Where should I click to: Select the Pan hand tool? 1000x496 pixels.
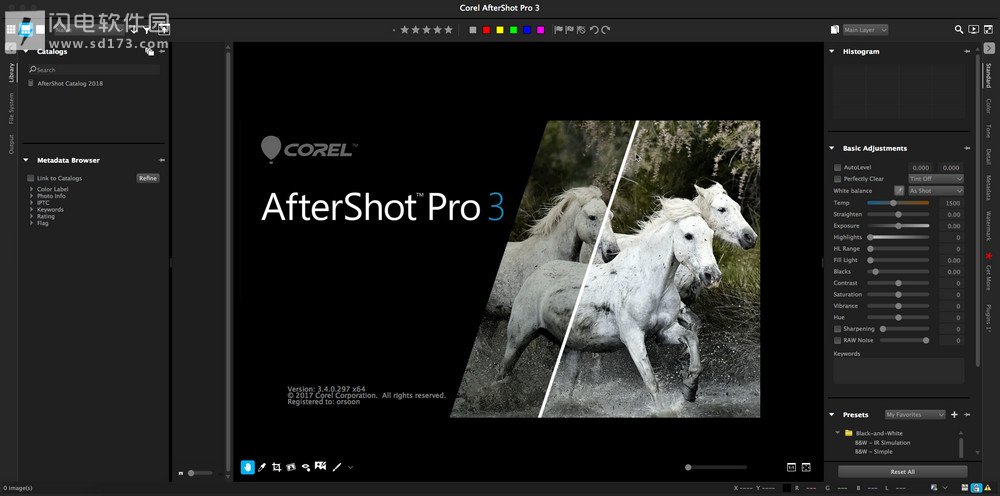[247, 467]
